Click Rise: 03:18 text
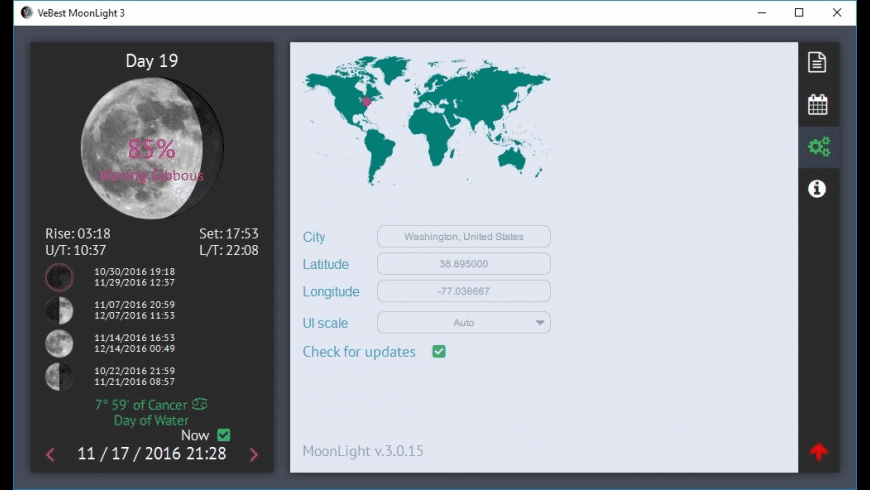 click(x=78, y=234)
